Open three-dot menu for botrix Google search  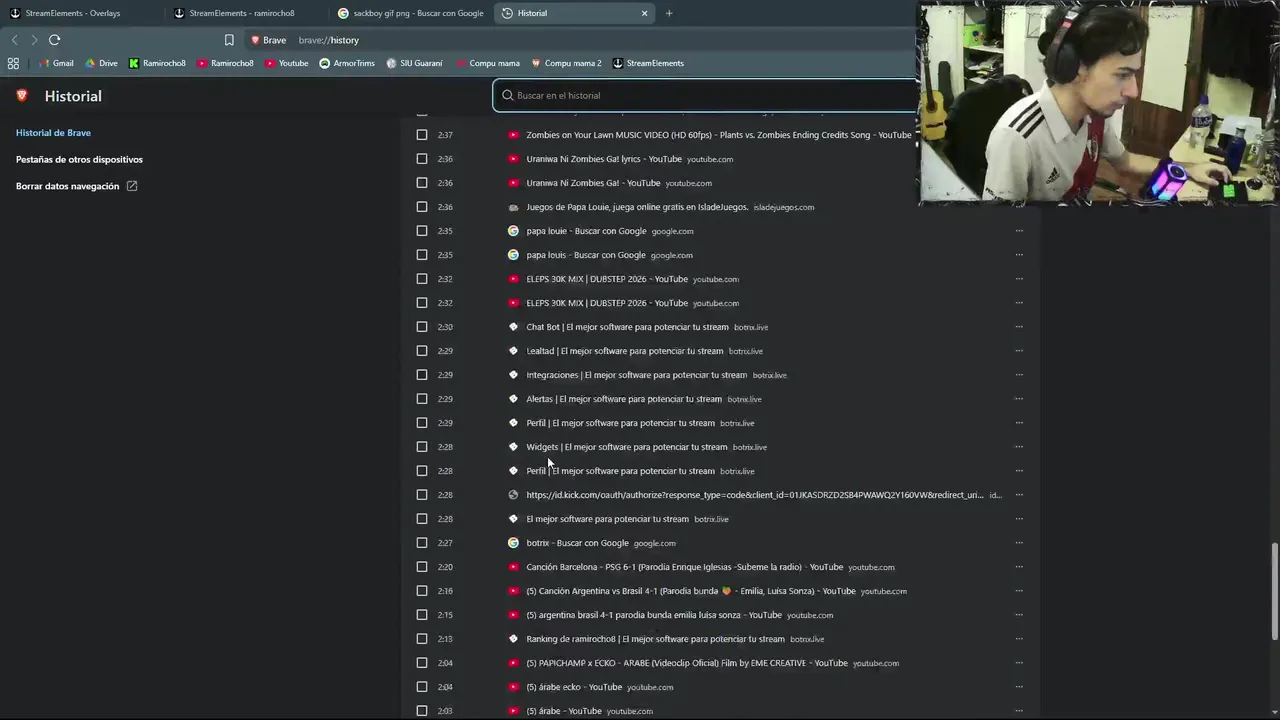coord(1019,543)
